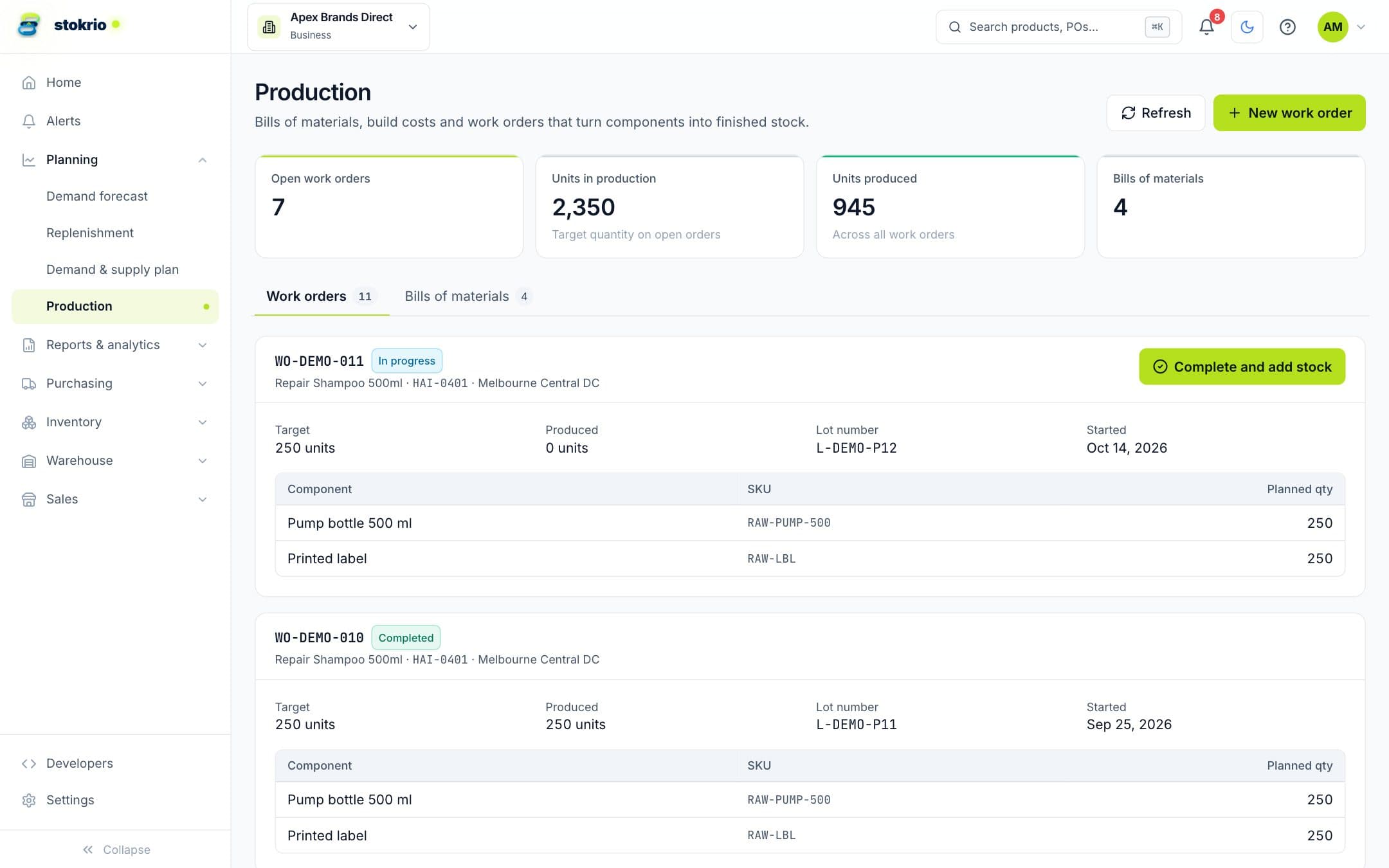
Task: Click the Sales storefront icon
Action: [x=29, y=499]
